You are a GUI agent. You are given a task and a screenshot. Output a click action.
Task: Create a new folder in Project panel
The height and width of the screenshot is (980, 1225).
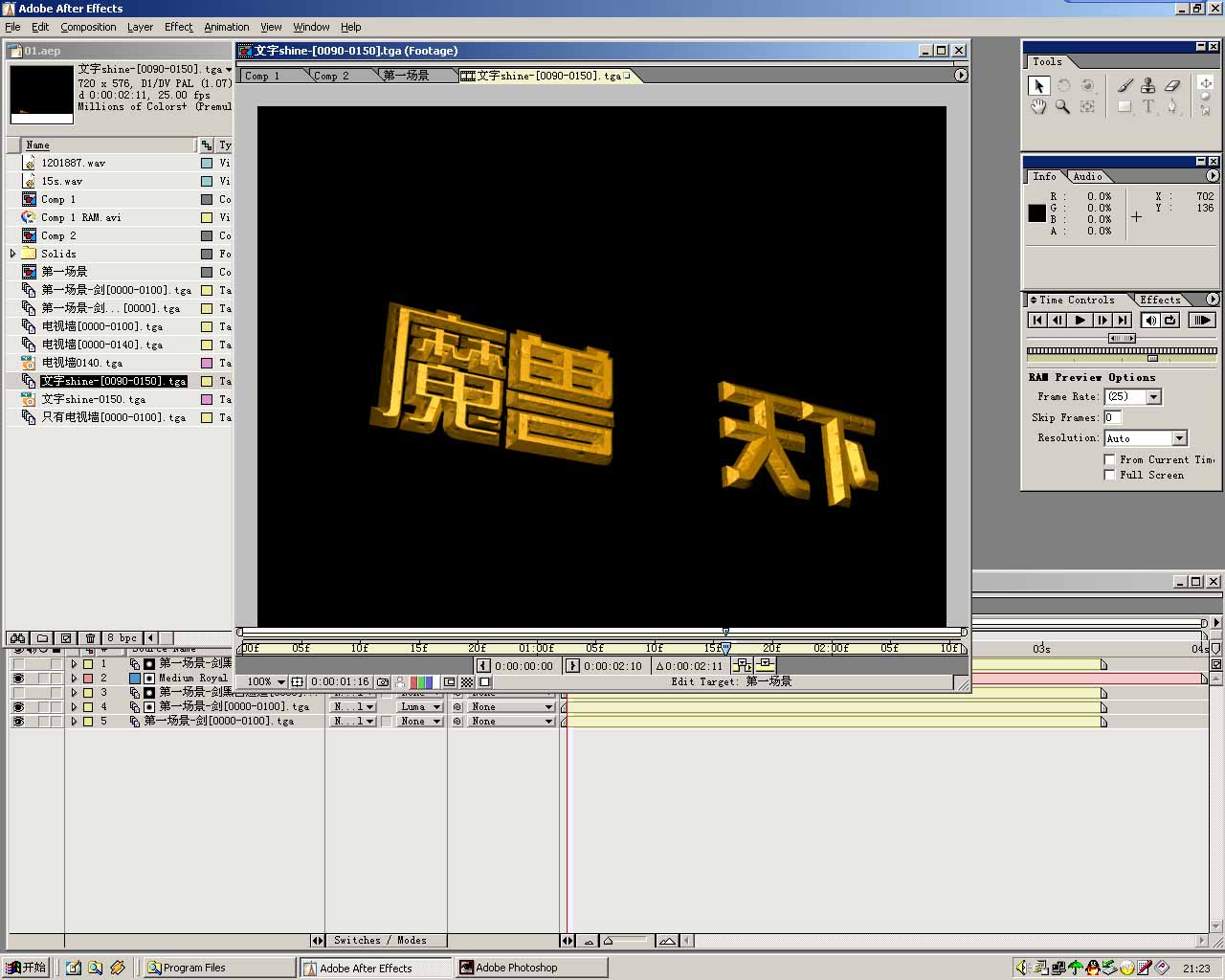coord(42,638)
